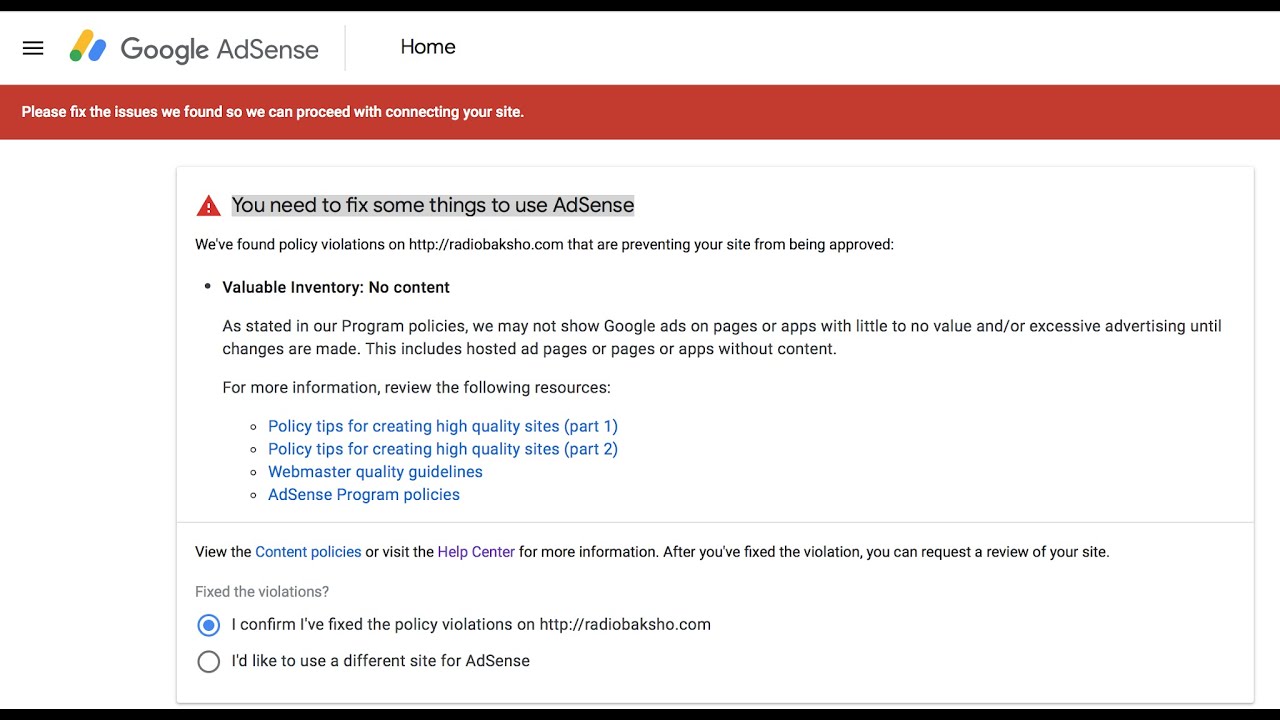
Task: Click 'Valuable Inventory: No content' heading
Action: (x=336, y=287)
